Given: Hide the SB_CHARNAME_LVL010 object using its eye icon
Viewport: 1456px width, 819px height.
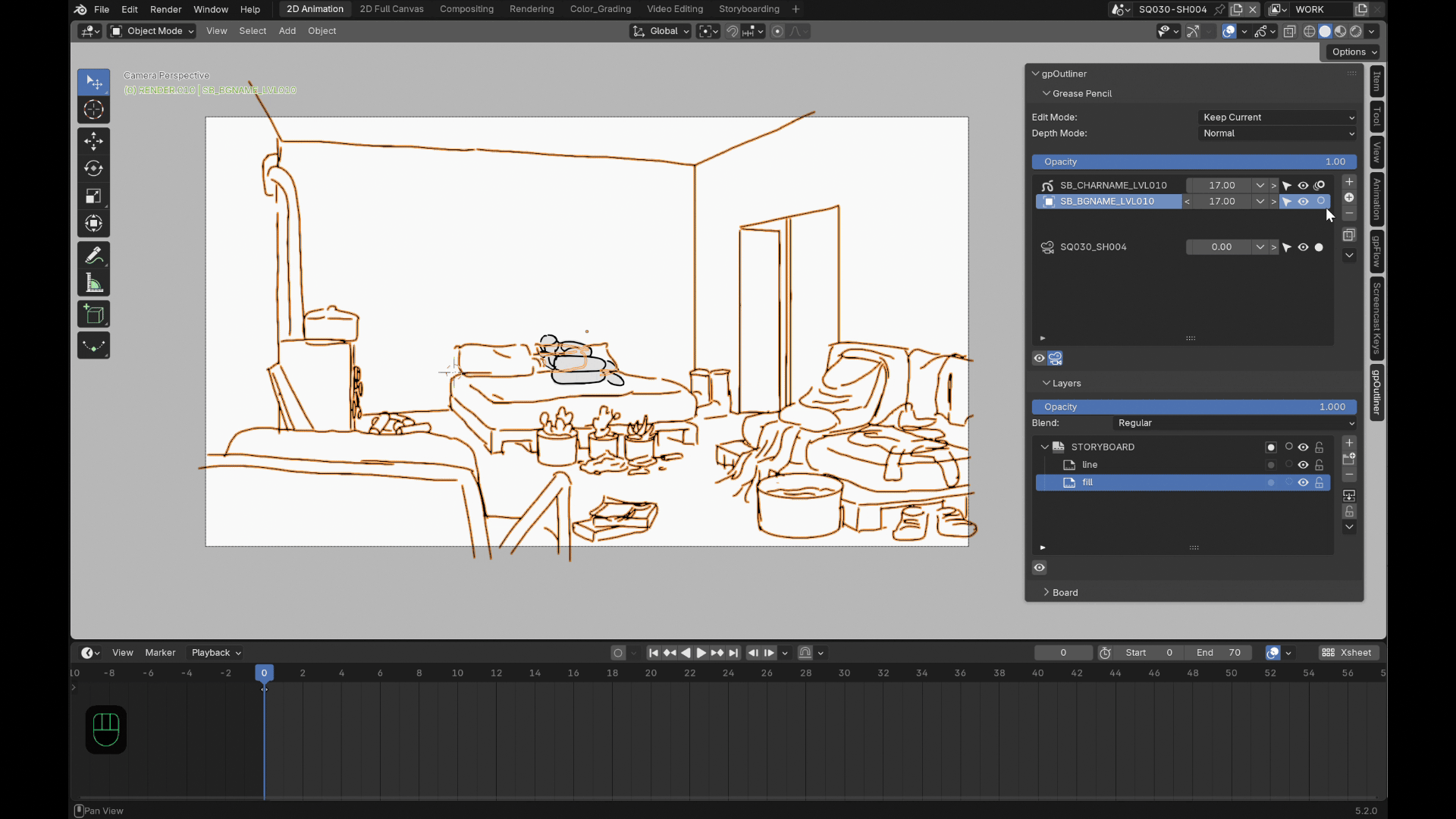Looking at the screenshot, I should click(1303, 186).
